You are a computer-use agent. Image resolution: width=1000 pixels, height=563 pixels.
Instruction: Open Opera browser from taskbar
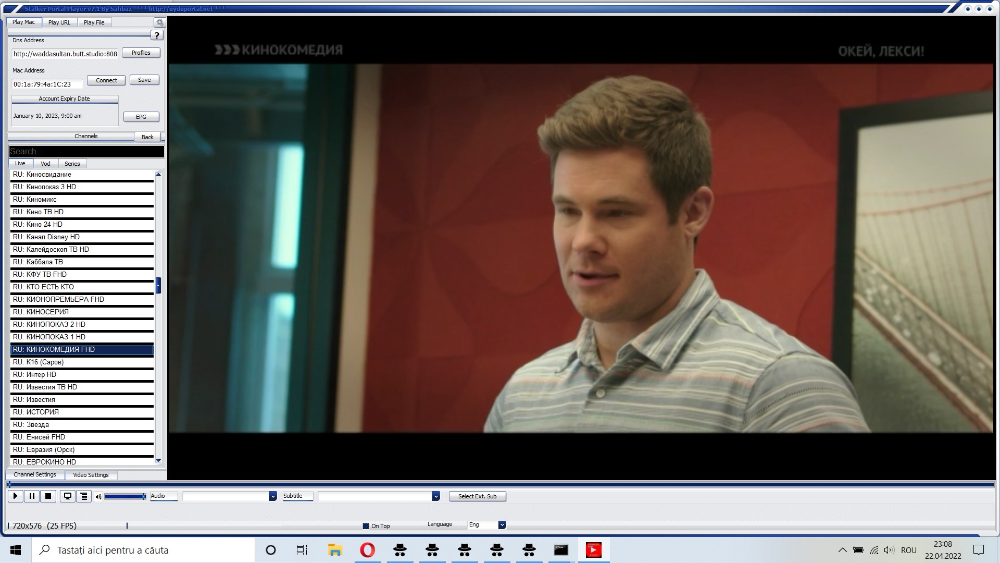pyautogui.click(x=367, y=550)
